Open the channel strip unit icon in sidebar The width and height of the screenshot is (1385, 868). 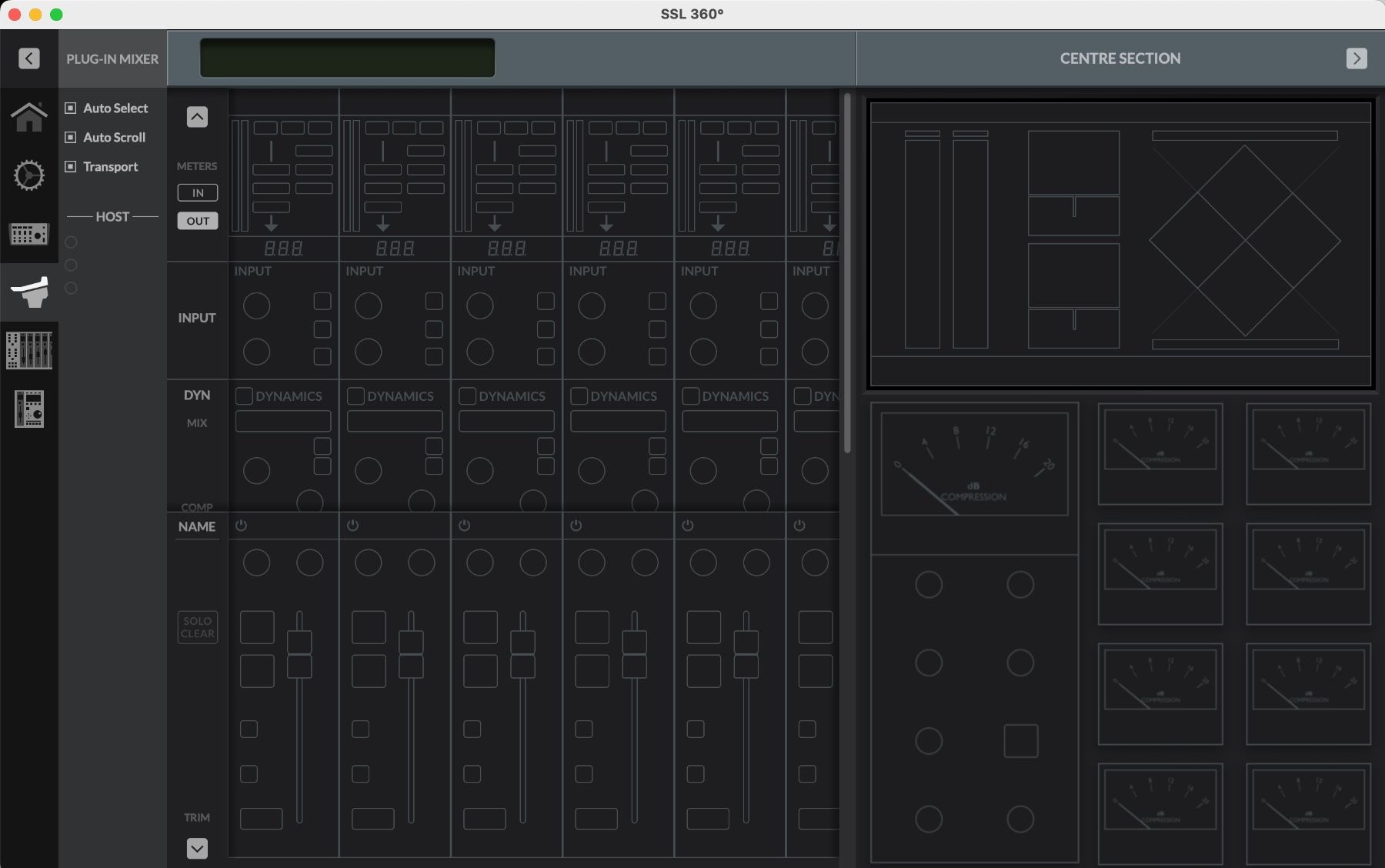(x=29, y=409)
